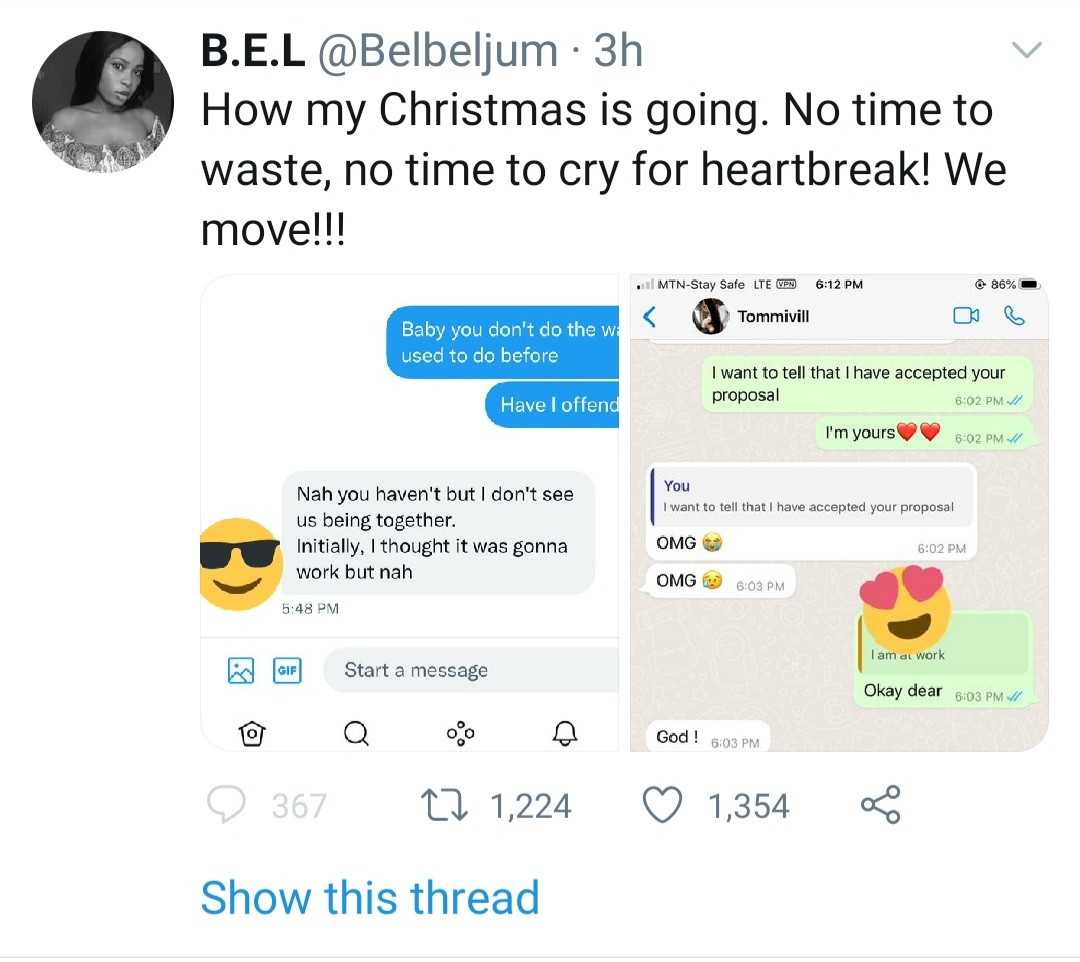Tap the video call icon in chat
Viewport: 1080px width, 962px height.
tap(966, 316)
